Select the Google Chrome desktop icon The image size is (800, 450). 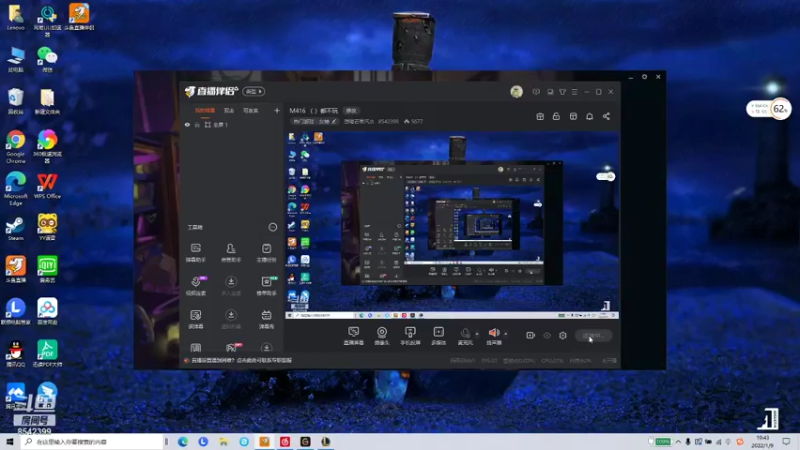(16, 146)
